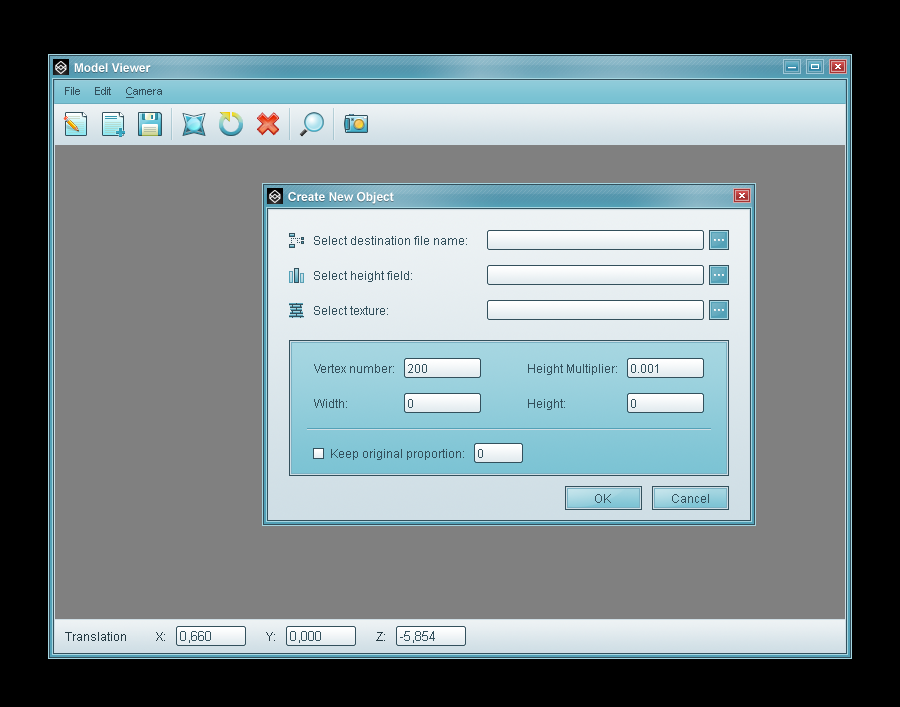Click the circular arrow refresh icon
Image resolution: width=900 pixels, height=707 pixels.
pos(231,124)
